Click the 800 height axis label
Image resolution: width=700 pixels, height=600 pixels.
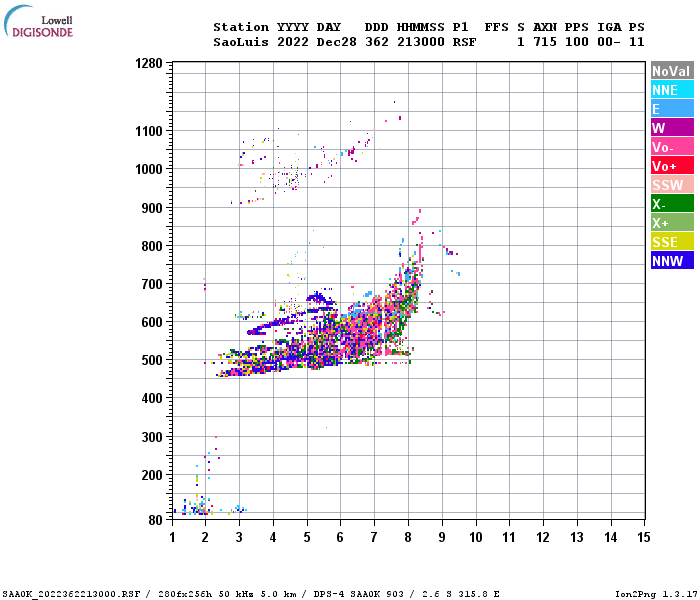click(x=152, y=246)
